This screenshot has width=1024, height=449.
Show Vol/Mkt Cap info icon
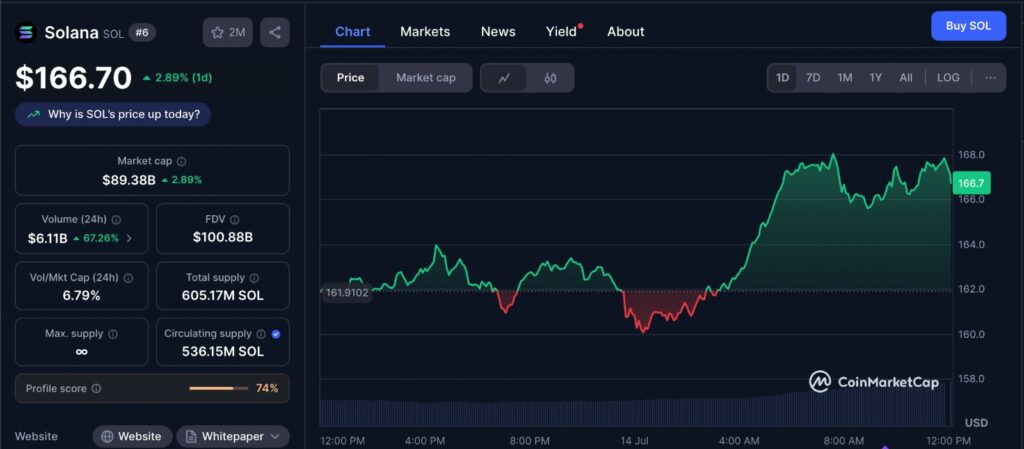[x=128, y=277]
